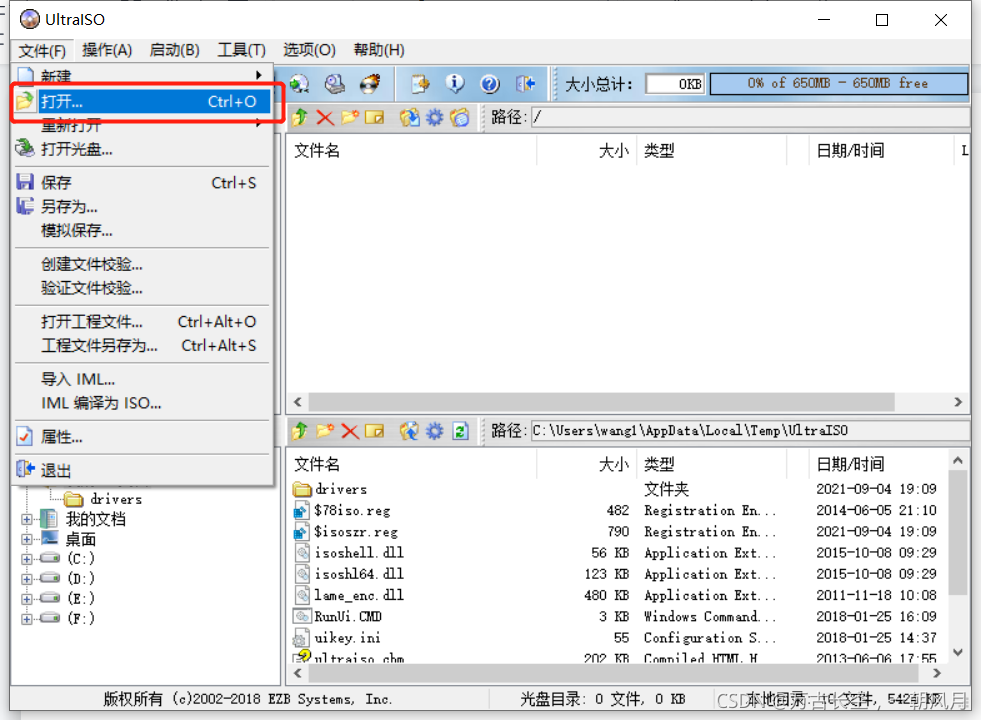
Task: Click the red X delete icon in image pane toolbar
Action: tap(325, 117)
